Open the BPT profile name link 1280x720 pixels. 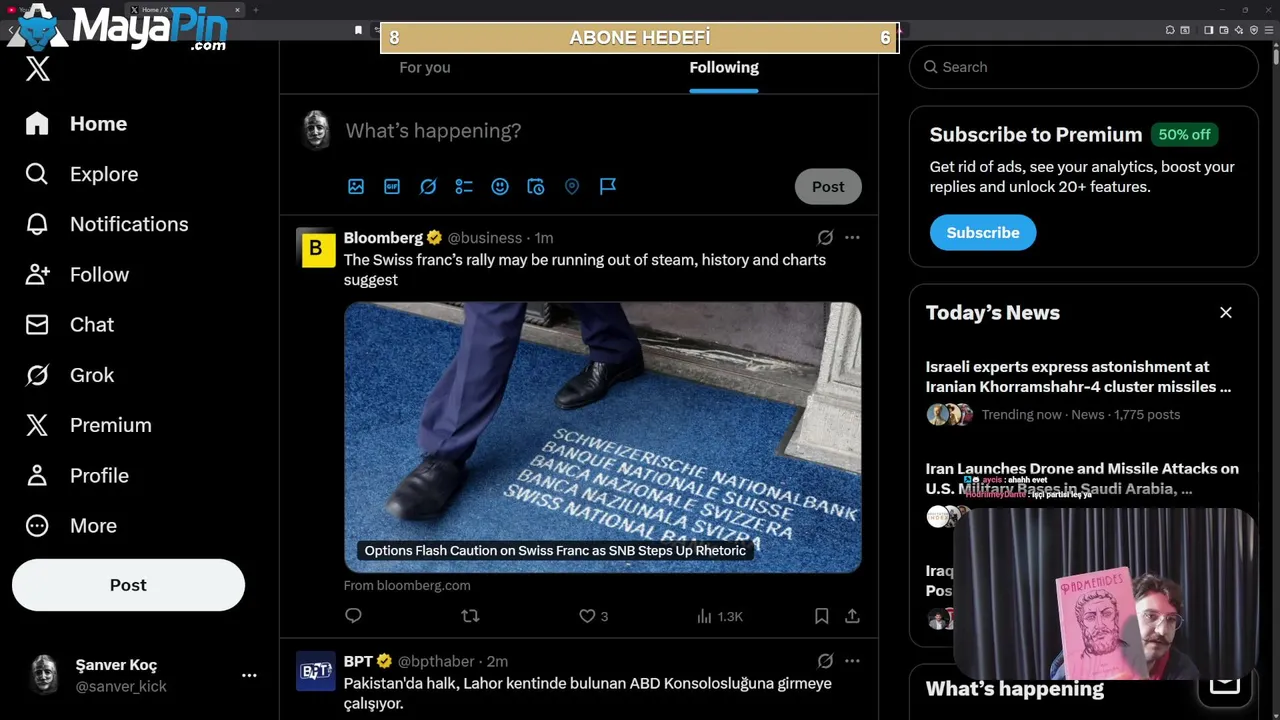point(358,661)
